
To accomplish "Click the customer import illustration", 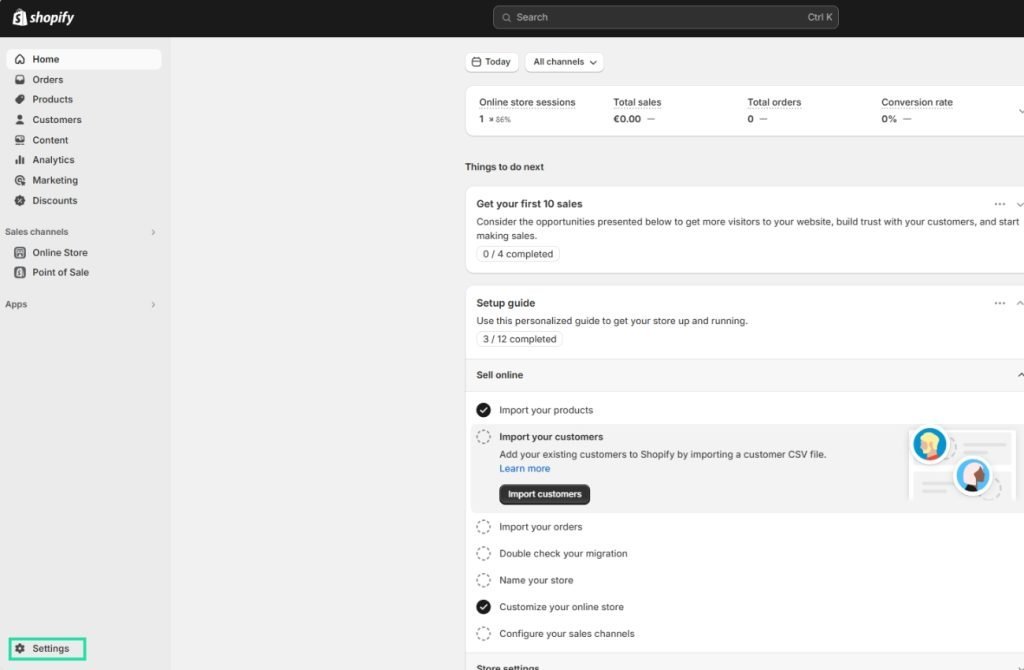I will click(962, 464).
